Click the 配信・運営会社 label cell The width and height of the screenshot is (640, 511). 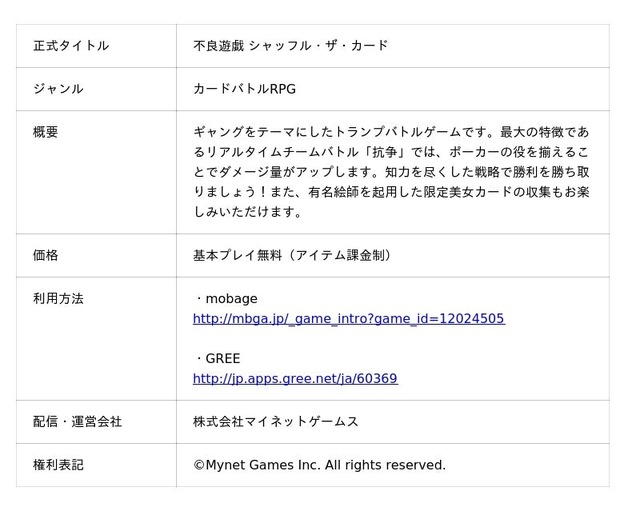(x=96, y=422)
